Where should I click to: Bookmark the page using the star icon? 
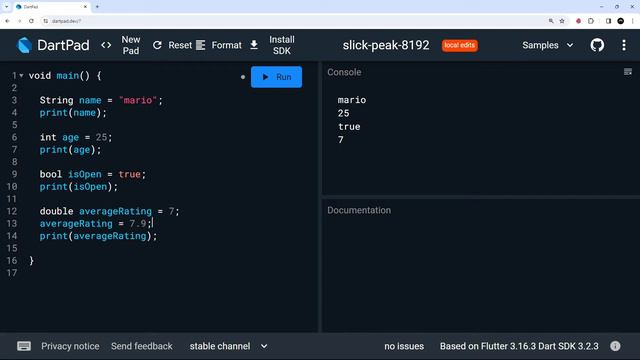point(562,21)
